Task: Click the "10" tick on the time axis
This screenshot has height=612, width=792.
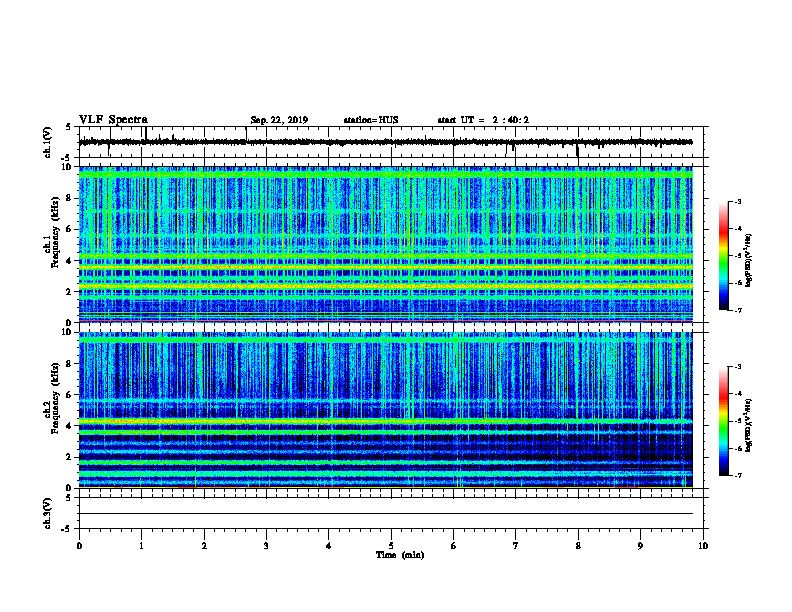Action: pyautogui.click(x=703, y=546)
